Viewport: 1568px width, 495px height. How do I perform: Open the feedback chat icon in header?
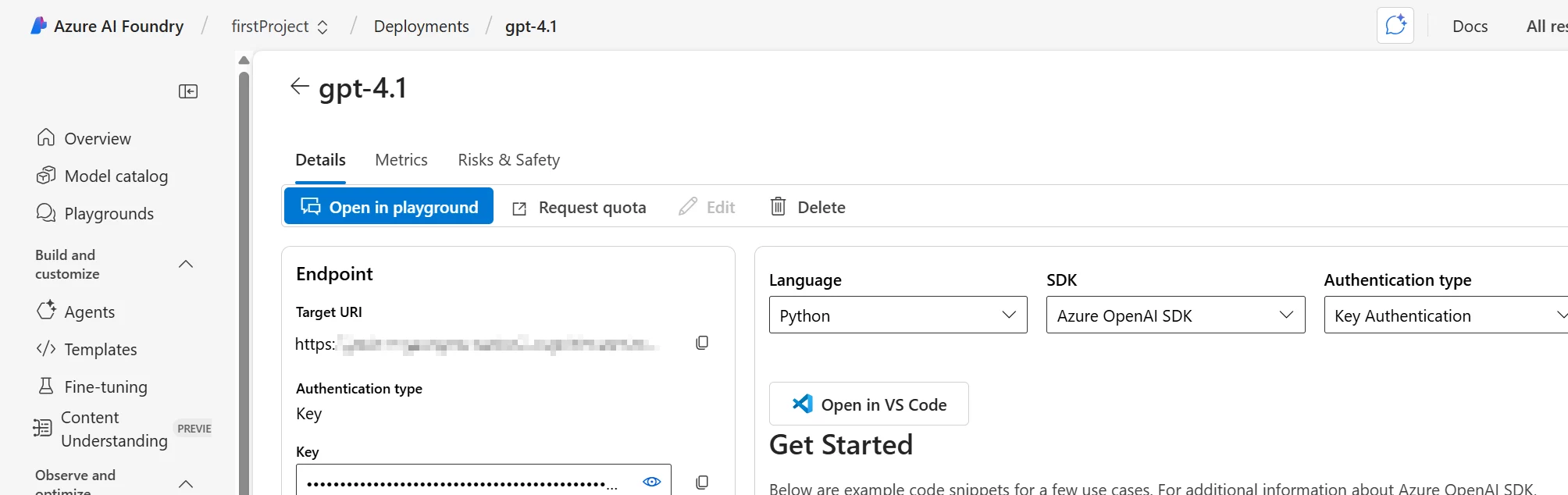pyautogui.click(x=1395, y=26)
